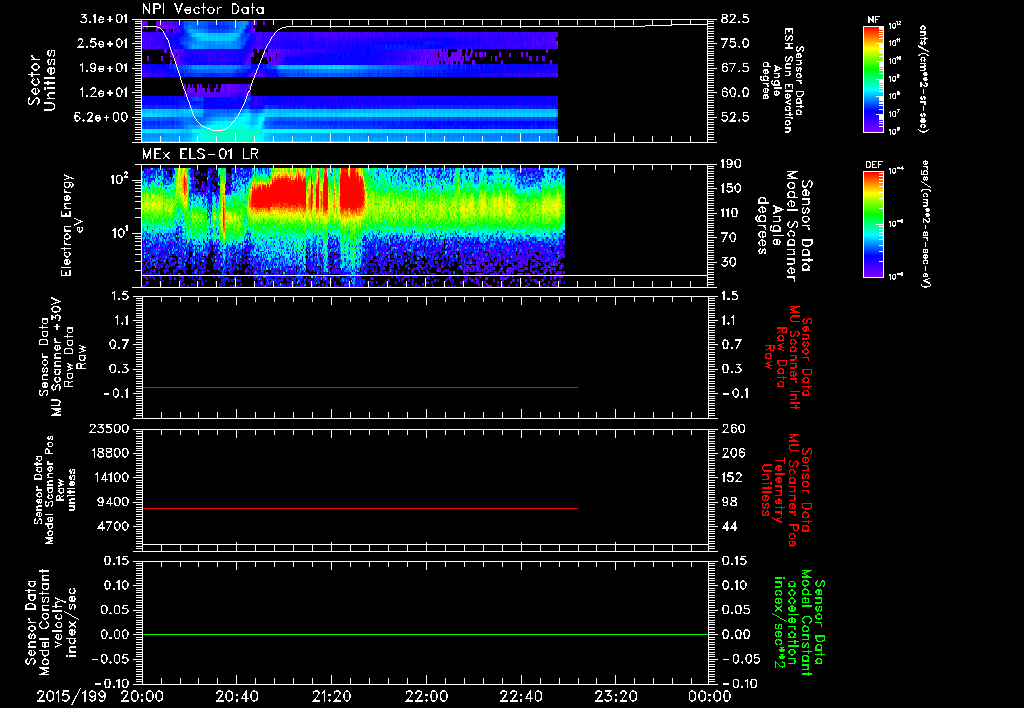Image resolution: width=1024 pixels, height=708 pixels.
Task: Click the 82.5 sun elevation tick
Action: 735,19
